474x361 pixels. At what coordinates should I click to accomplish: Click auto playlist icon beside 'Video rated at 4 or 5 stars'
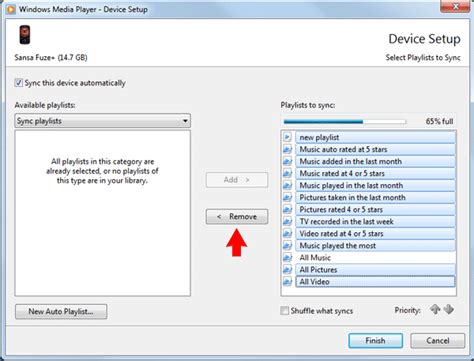pos(288,233)
